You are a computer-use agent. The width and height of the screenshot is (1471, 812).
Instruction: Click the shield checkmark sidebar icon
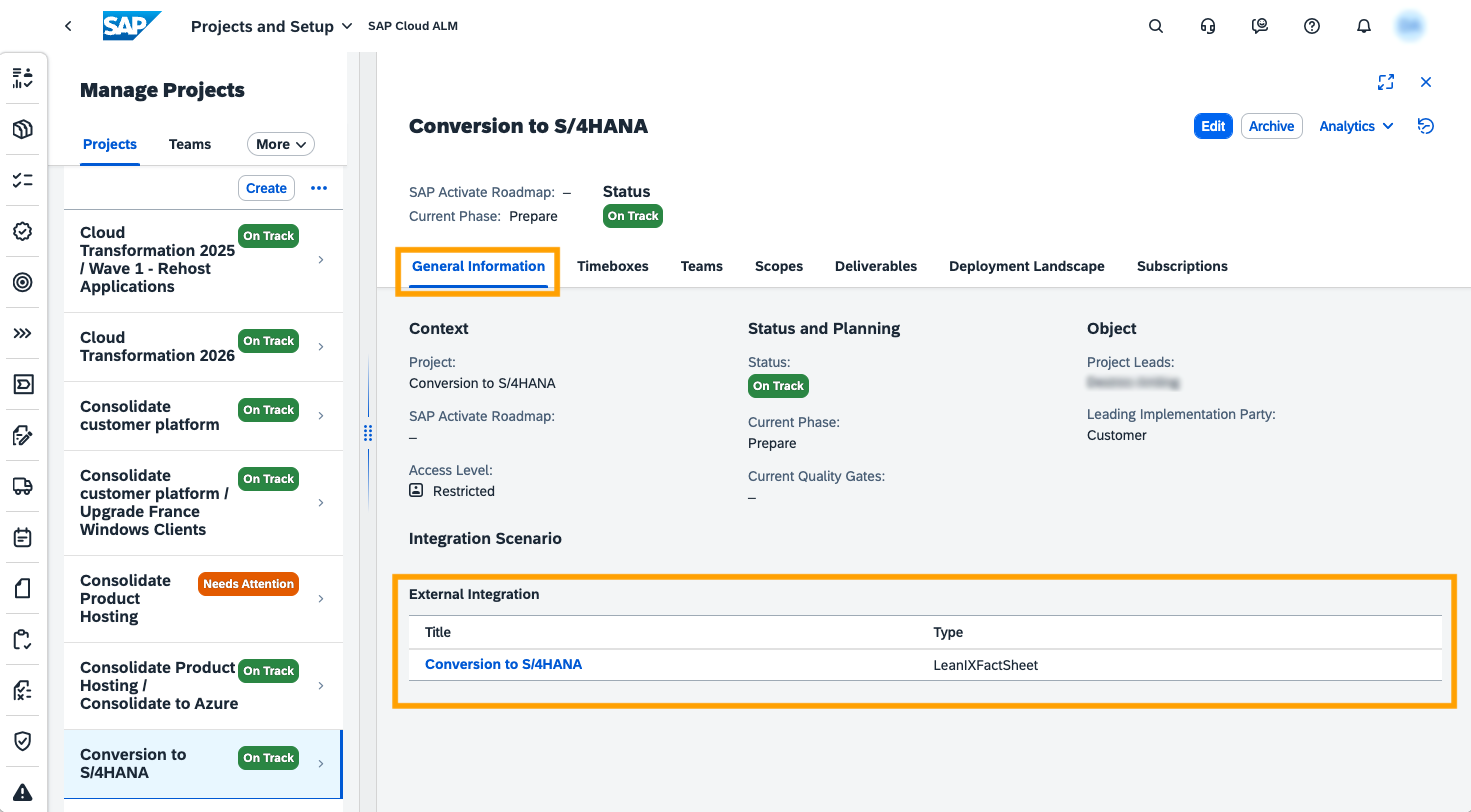(23, 741)
